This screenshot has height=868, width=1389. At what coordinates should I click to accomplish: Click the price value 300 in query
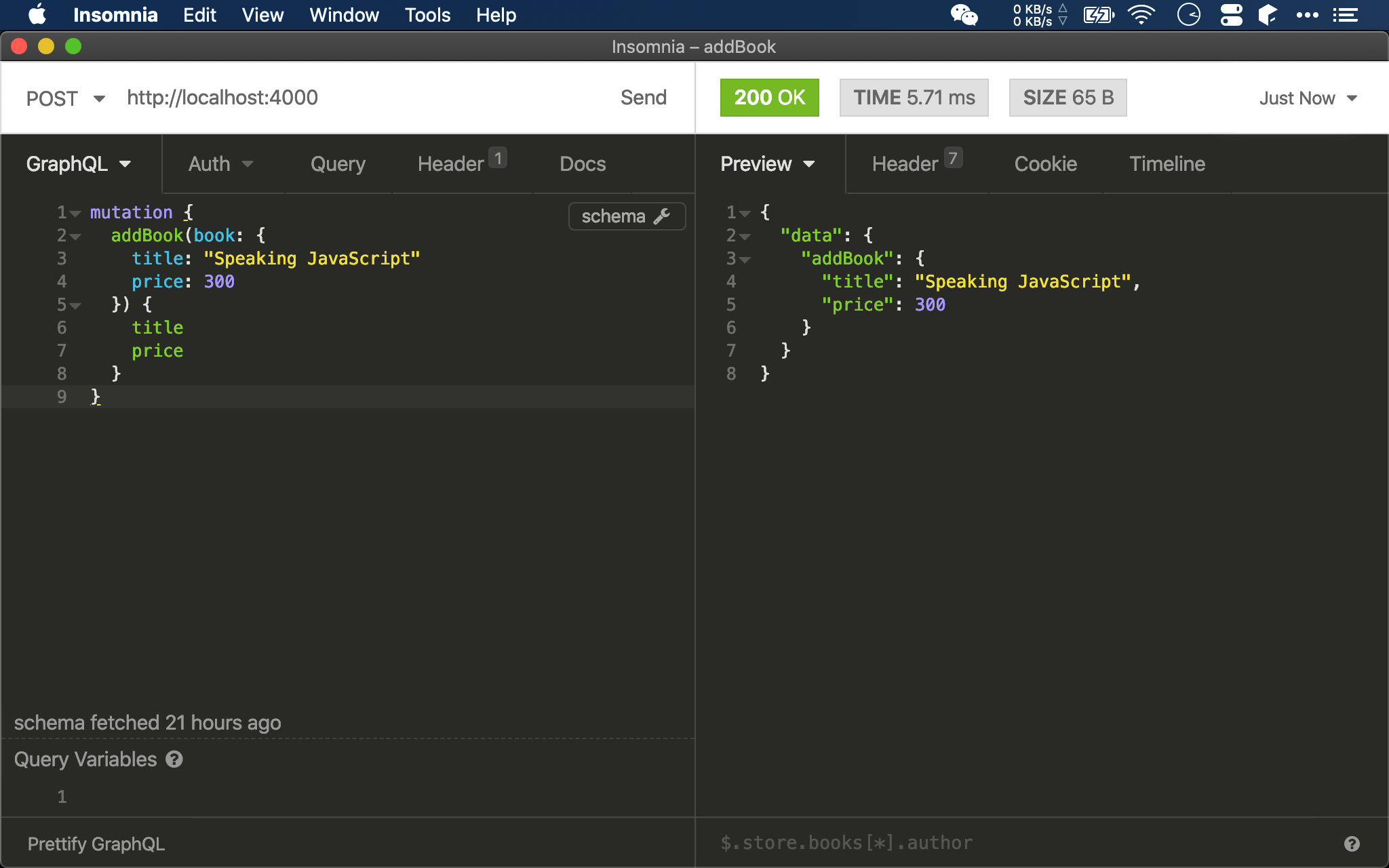[x=219, y=282]
